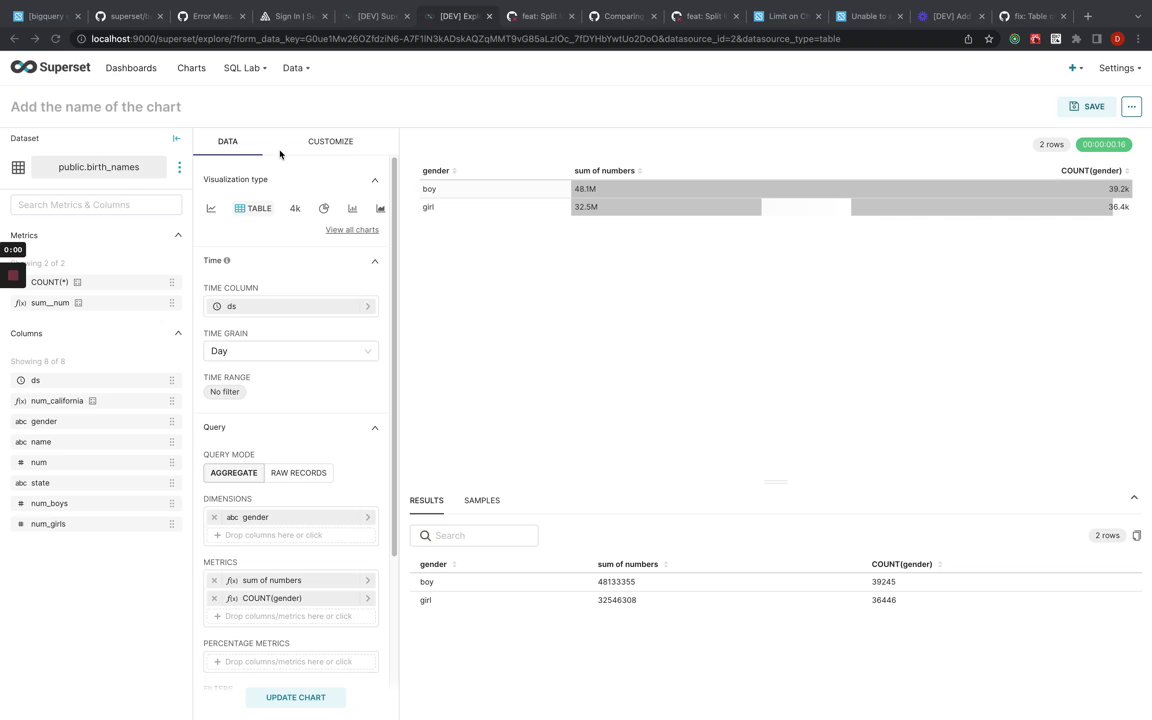Image resolution: width=1152 pixels, height=720 pixels.
Task: Open the Settings menu
Action: 1120,68
